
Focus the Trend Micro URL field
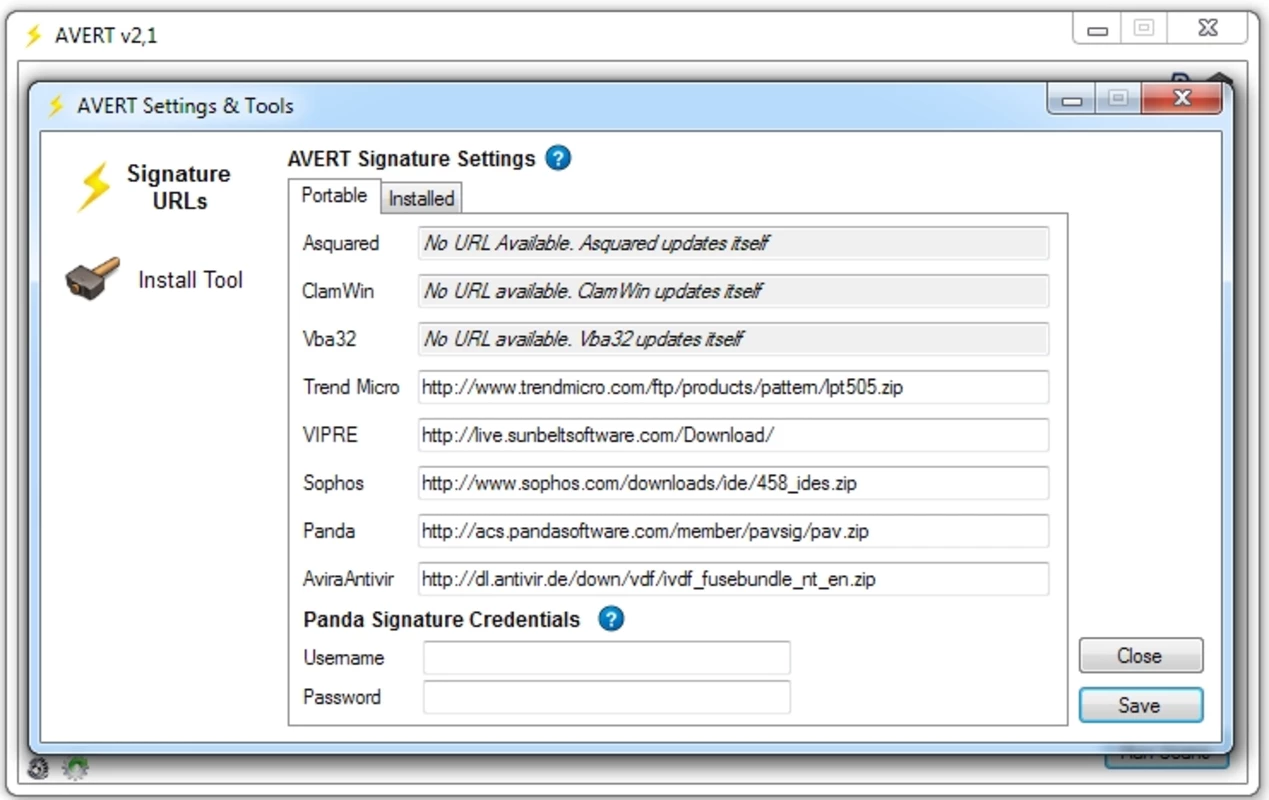[x=733, y=387]
